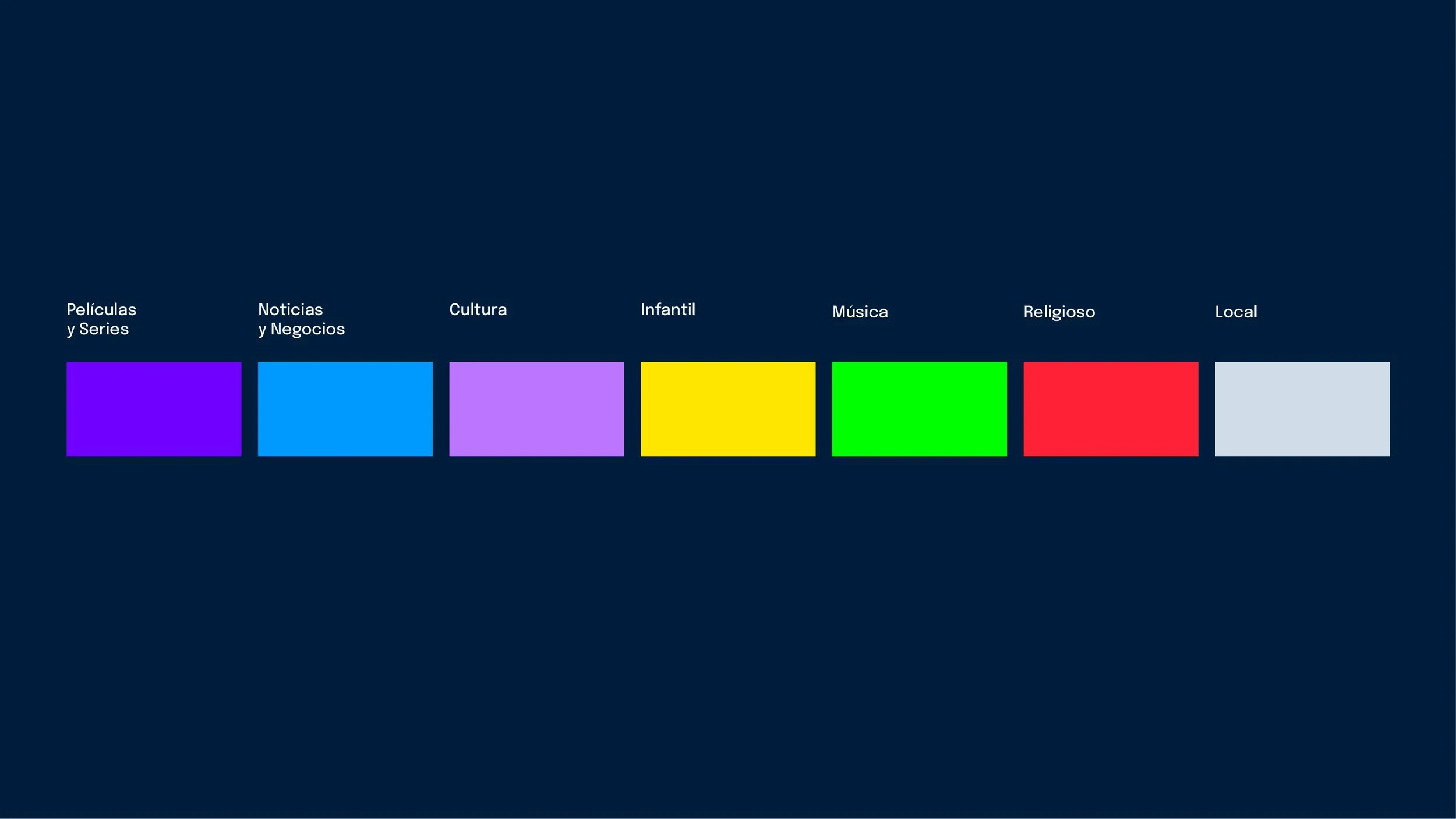The width and height of the screenshot is (1456, 819).
Task: Choose the yellow Infantil color swatch
Action: 728,409
